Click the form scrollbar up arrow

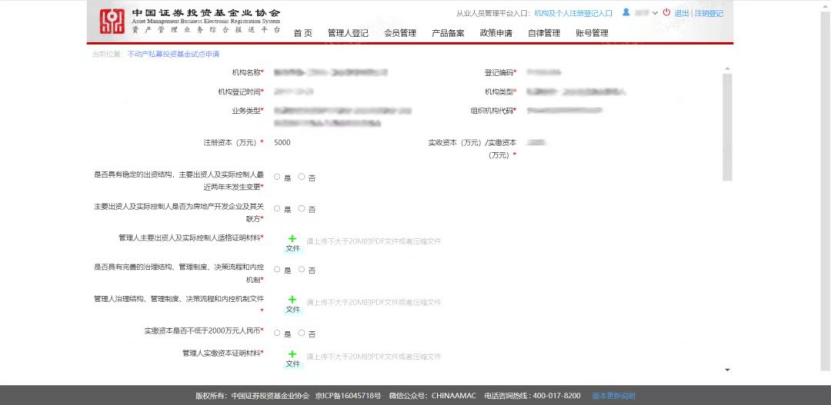click(727, 69)
